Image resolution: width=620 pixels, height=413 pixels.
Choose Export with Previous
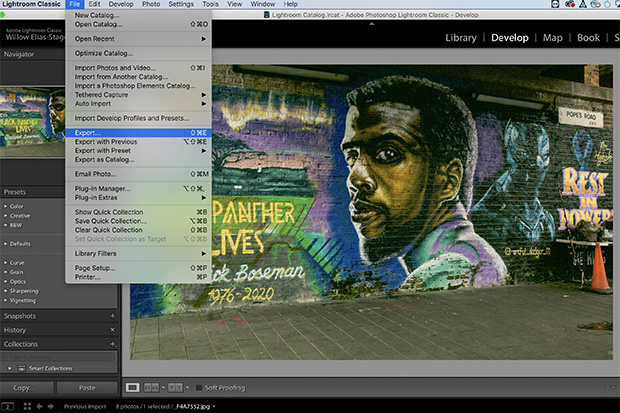pos(138,142)
